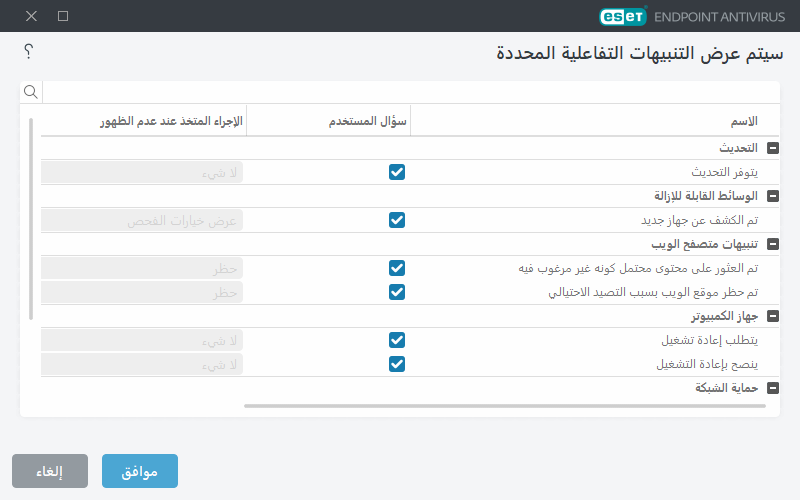Collapse the 'تنبيهات متصفح الويب' group
This screenshot has height=500, width=800.
772,244
